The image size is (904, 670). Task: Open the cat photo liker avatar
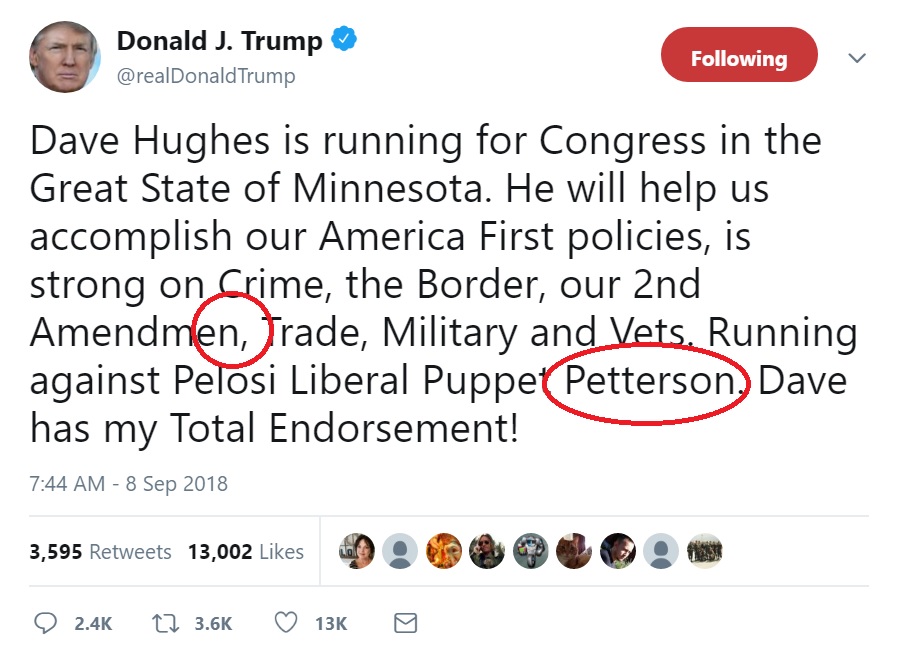574,551
